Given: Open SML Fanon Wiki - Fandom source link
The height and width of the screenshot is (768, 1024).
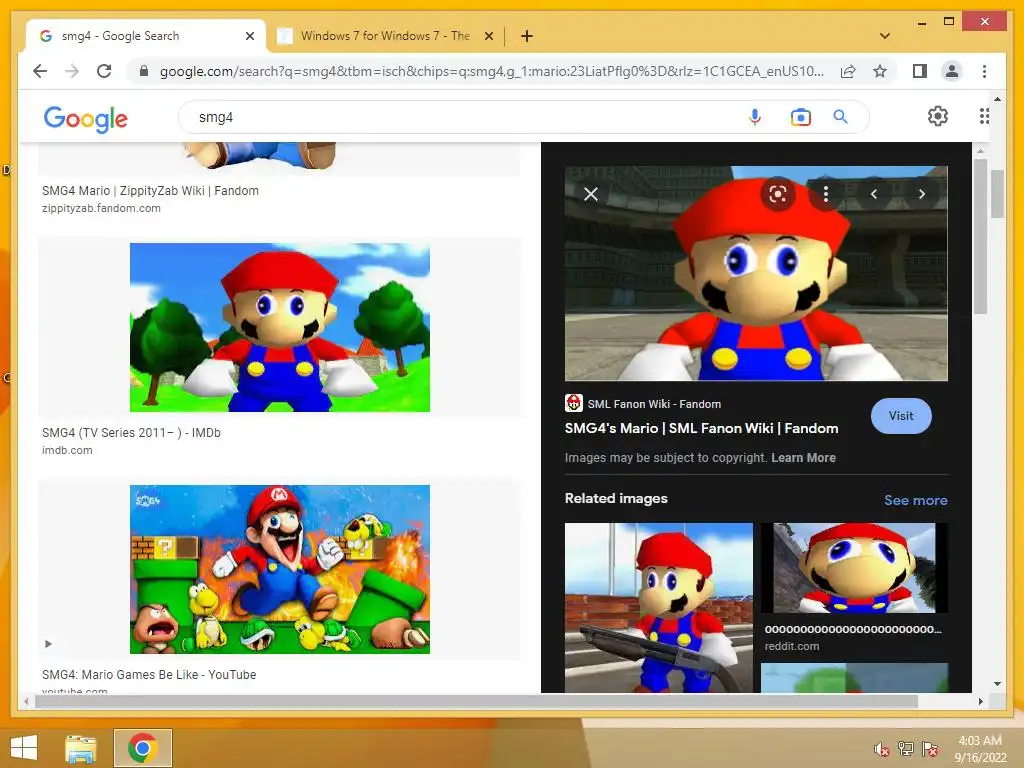Looking at the screenshot, I should click(x=643, y=404).
